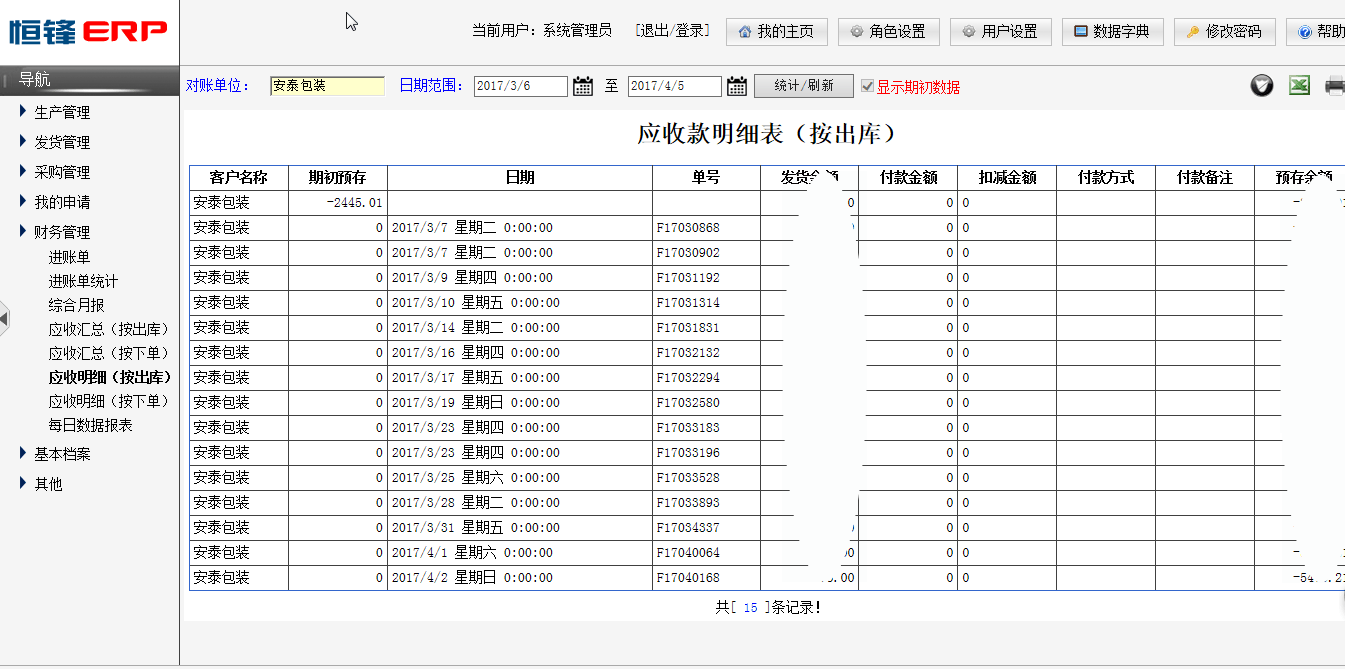The image size is (1345, 669).
Task: Select 每日数据报表 in the sidebar
Action: 90,425
